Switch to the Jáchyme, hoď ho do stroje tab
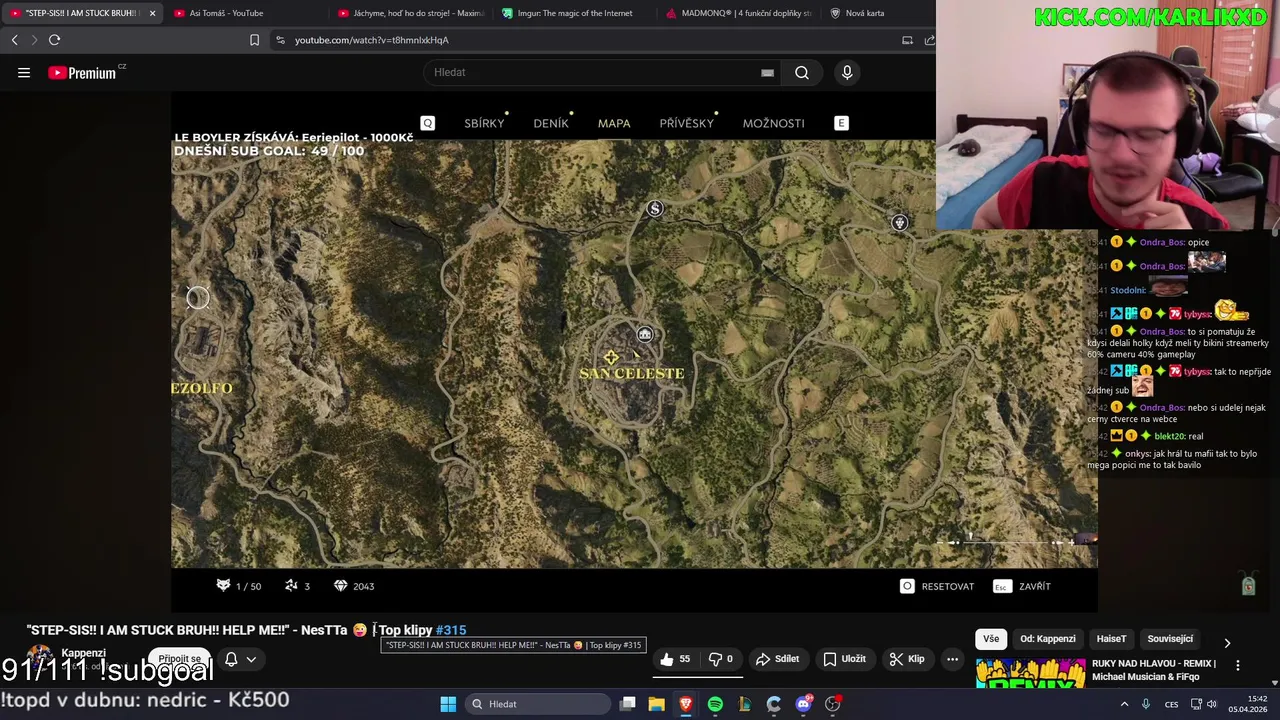The height and width of the screenshot is (720, 1280). (410, 13)
